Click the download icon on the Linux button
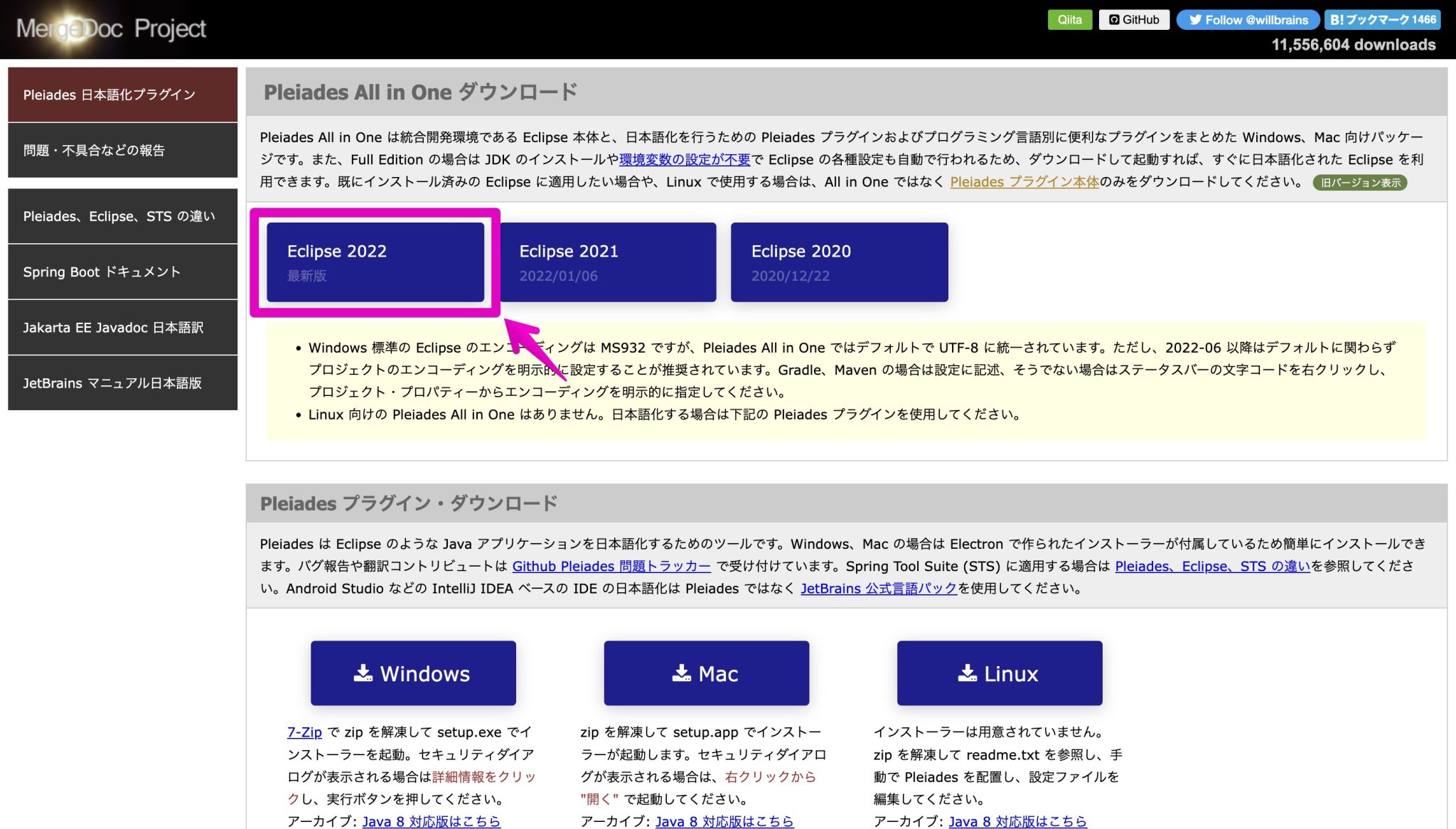This screenshot has height=829, width=1456. click(967, 672)
